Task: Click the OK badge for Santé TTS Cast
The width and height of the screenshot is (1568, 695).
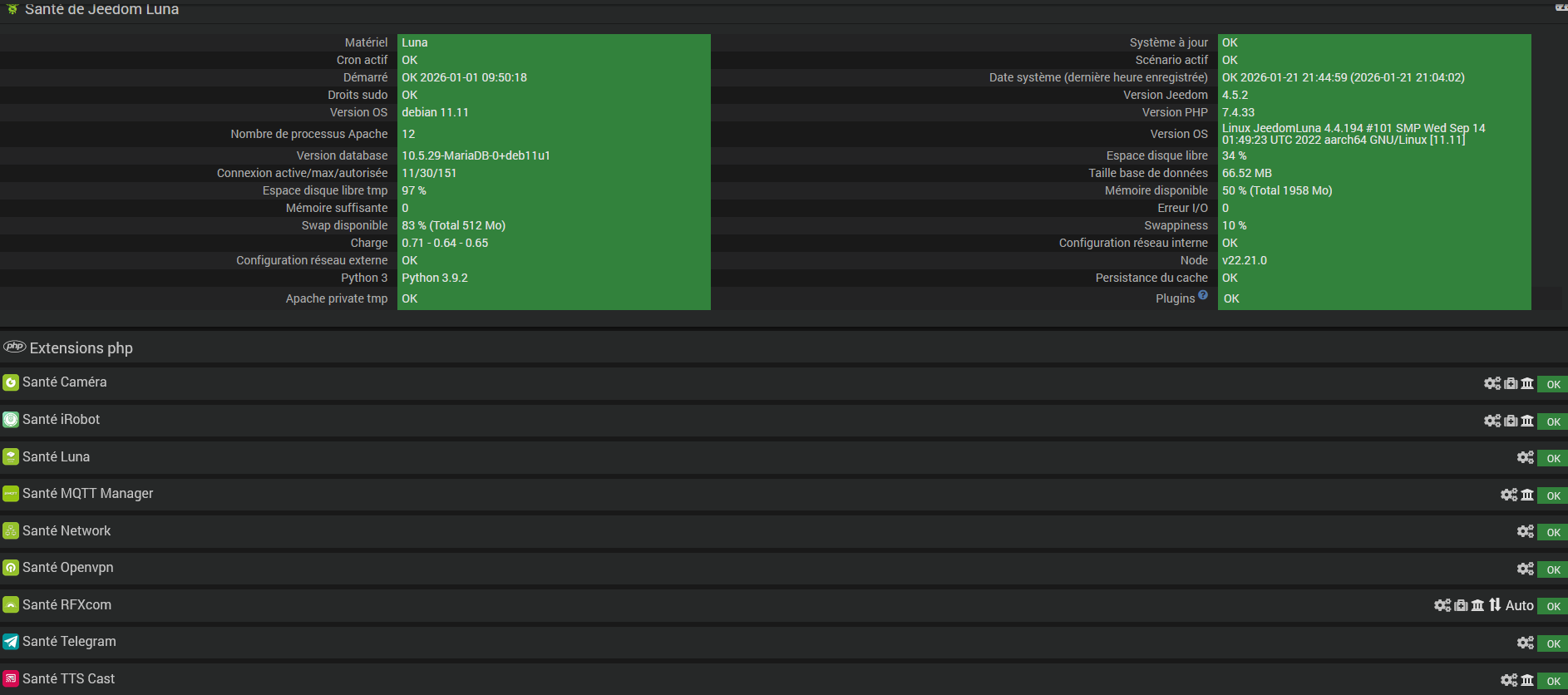Action: pyautogui.click(x=1552, y=681)
